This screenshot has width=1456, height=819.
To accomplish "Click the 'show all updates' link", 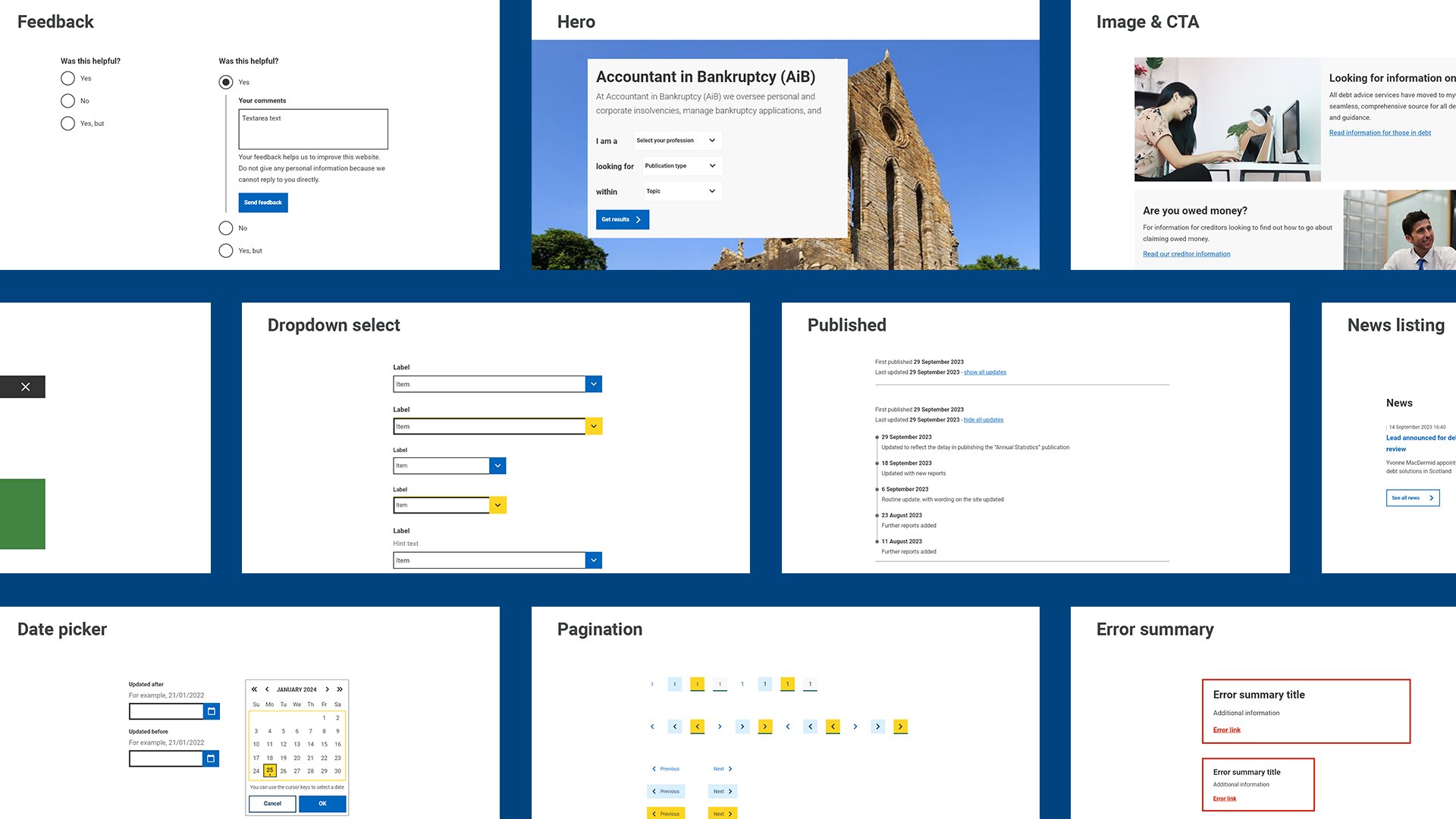I will 984,372.
